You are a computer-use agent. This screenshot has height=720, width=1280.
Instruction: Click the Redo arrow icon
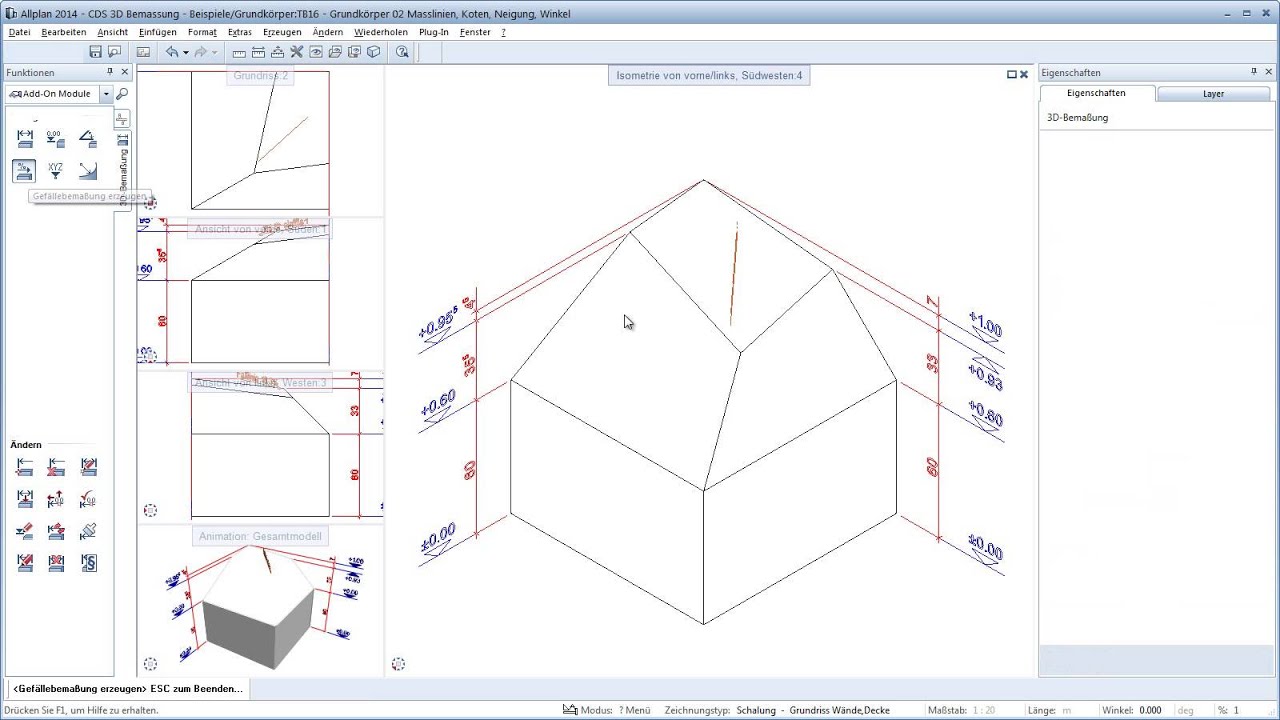click(201, 52)
